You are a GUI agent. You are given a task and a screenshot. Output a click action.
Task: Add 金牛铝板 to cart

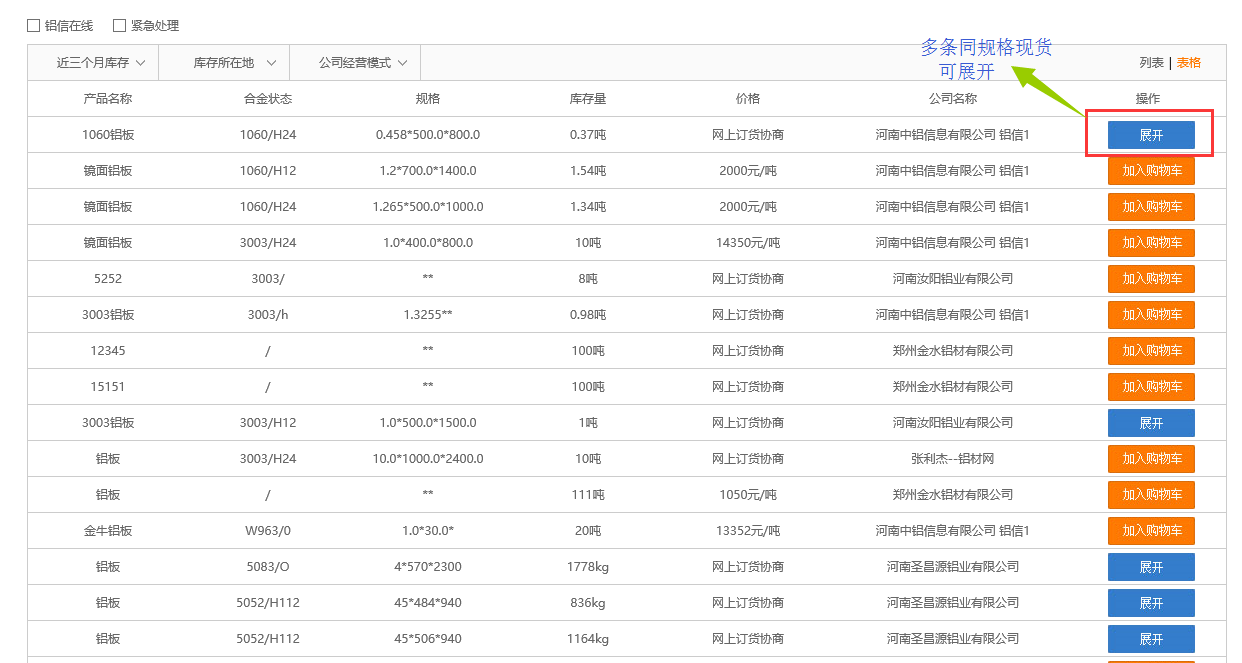click(x=1151, y=531)
